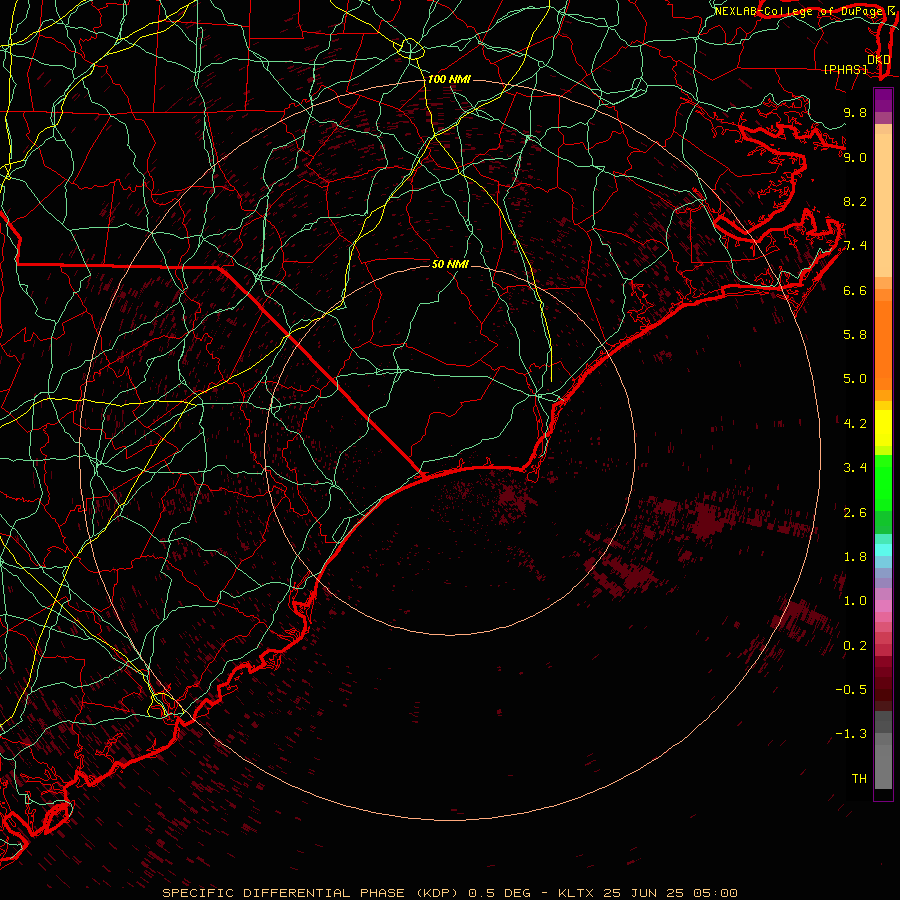Image resolution: width=900 pixels, height=900 pixels.
Task: Click the 2.6 value on the color scale
Action: coord(855,513)
